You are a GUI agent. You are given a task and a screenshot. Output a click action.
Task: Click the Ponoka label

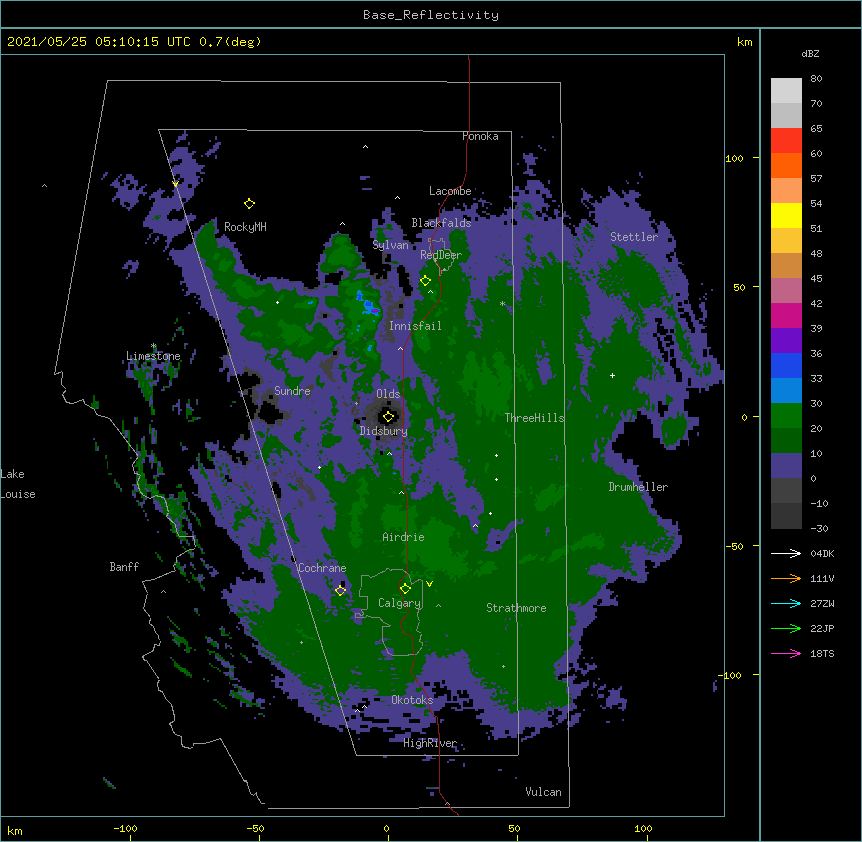tap(480, 136)
